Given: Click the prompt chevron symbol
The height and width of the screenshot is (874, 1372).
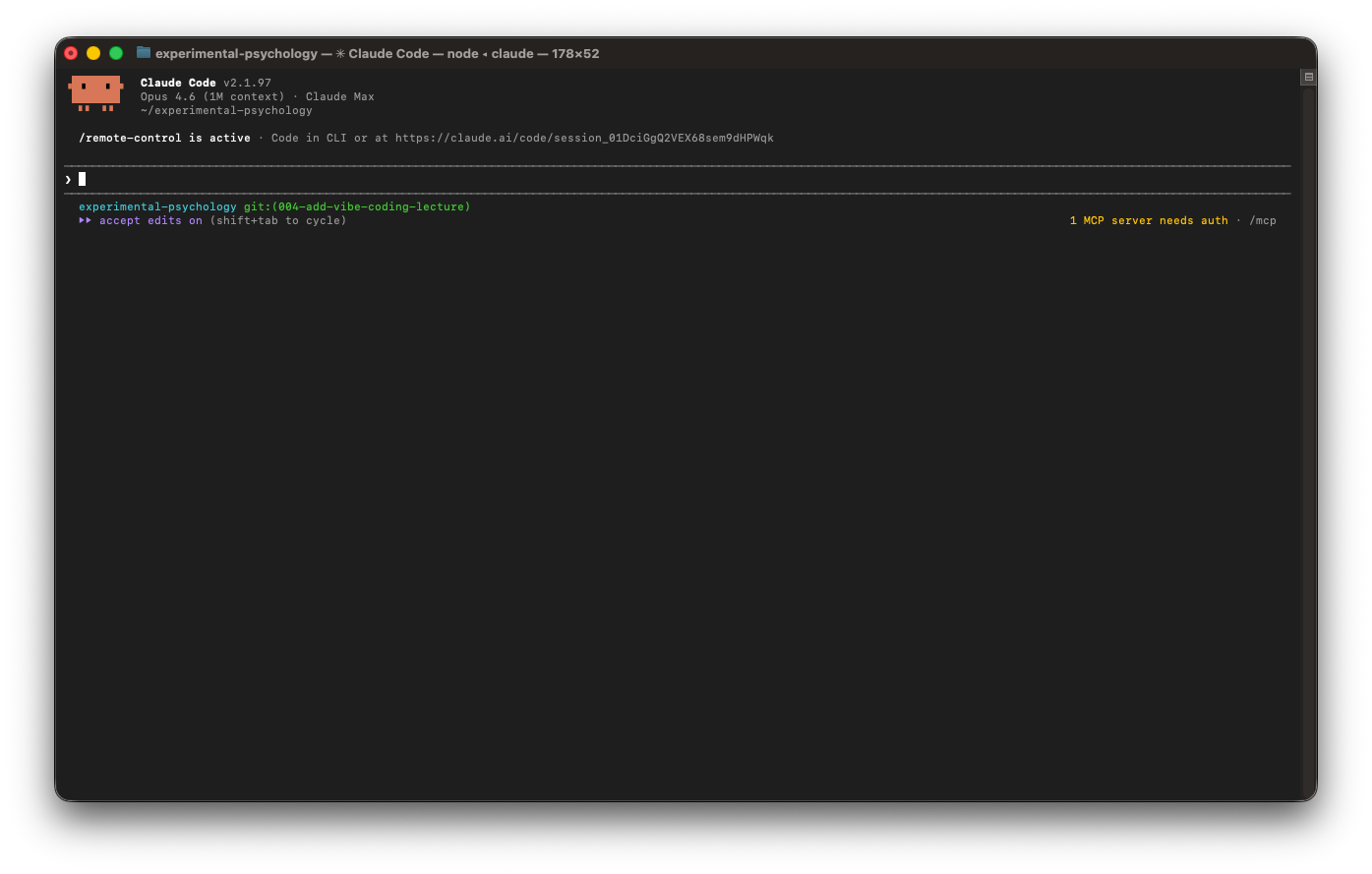Looking at the screenshot, I should pos(68,179).
